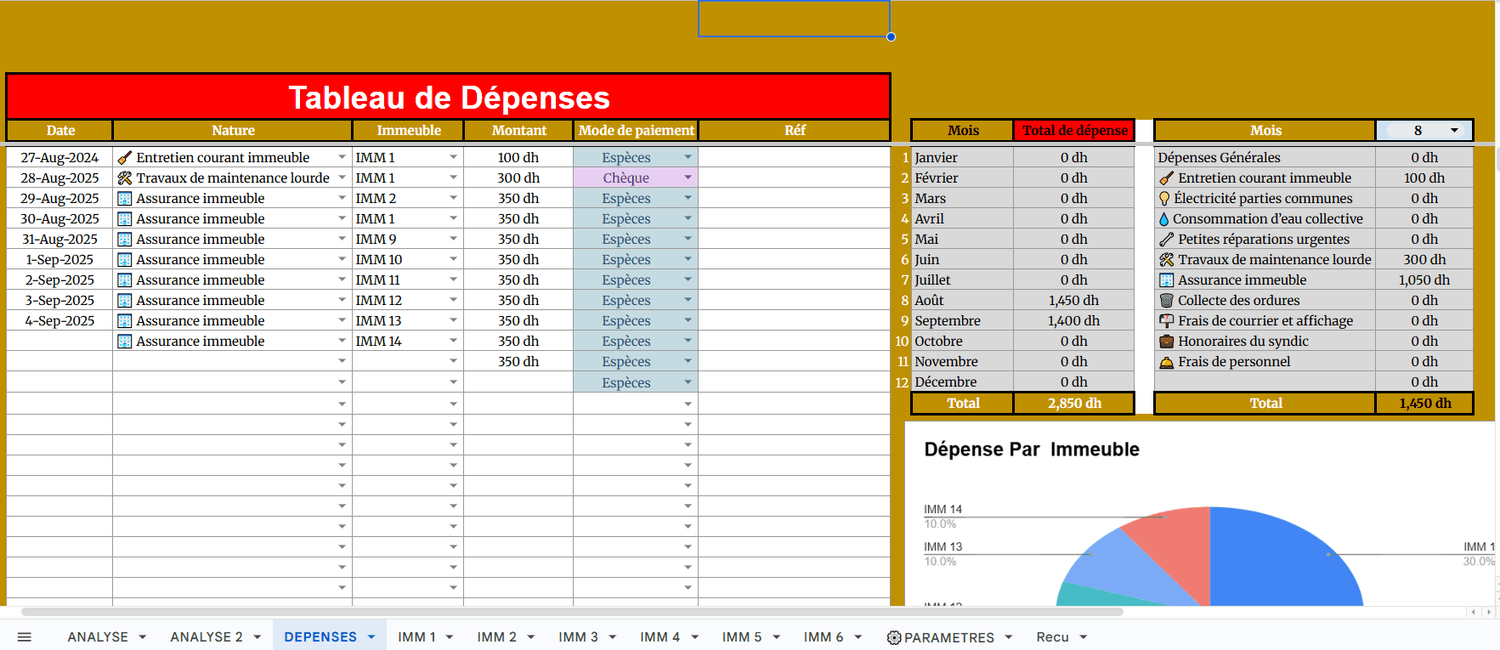Switch to the ANALYSE 2 sheet tab

(x=207, y=637)
